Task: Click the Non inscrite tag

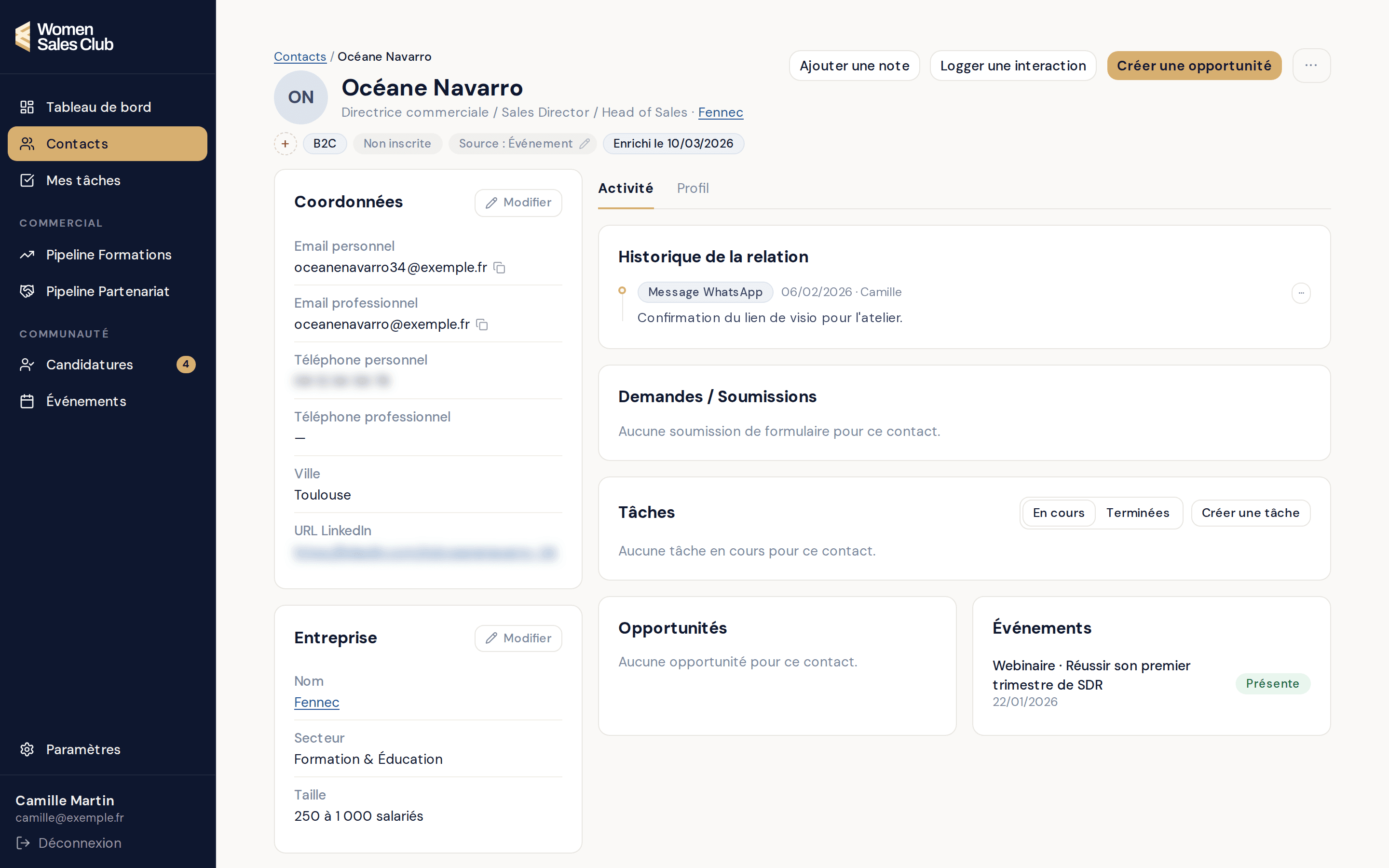Action: pos(397,144)
